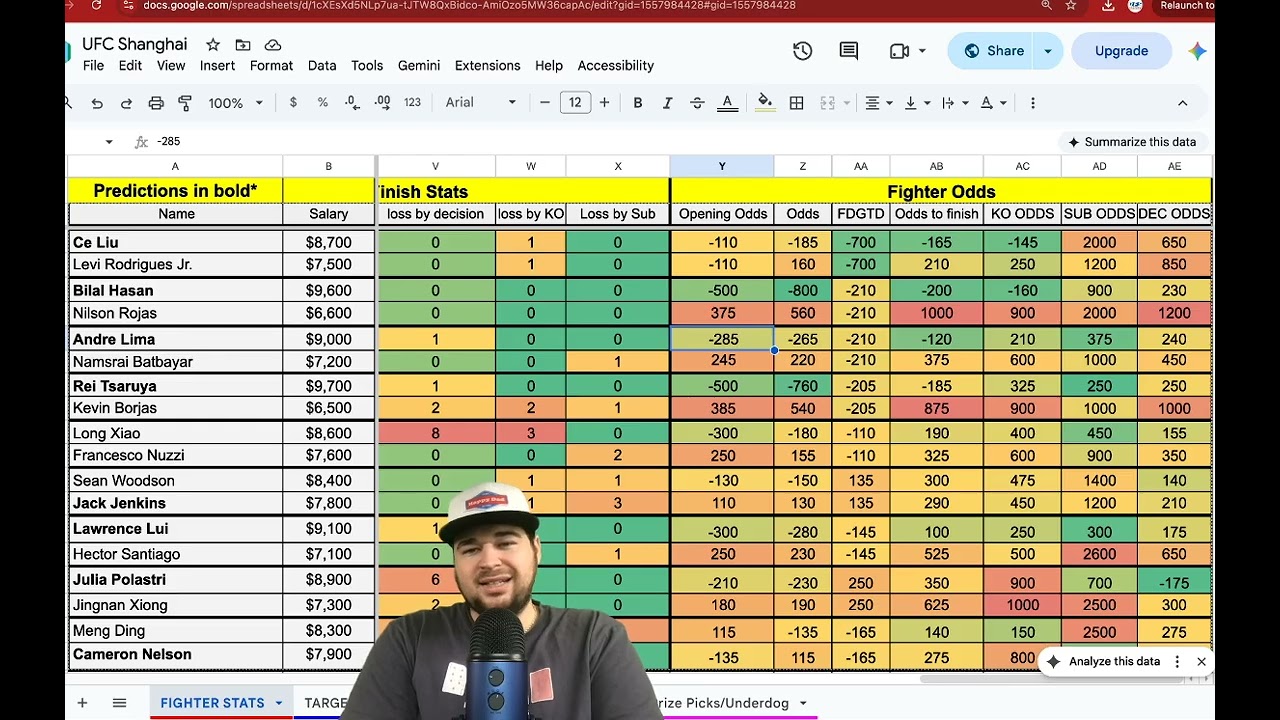
Task: Open the Tools menu
Action: pyautogui.click(x=367, y=66)
